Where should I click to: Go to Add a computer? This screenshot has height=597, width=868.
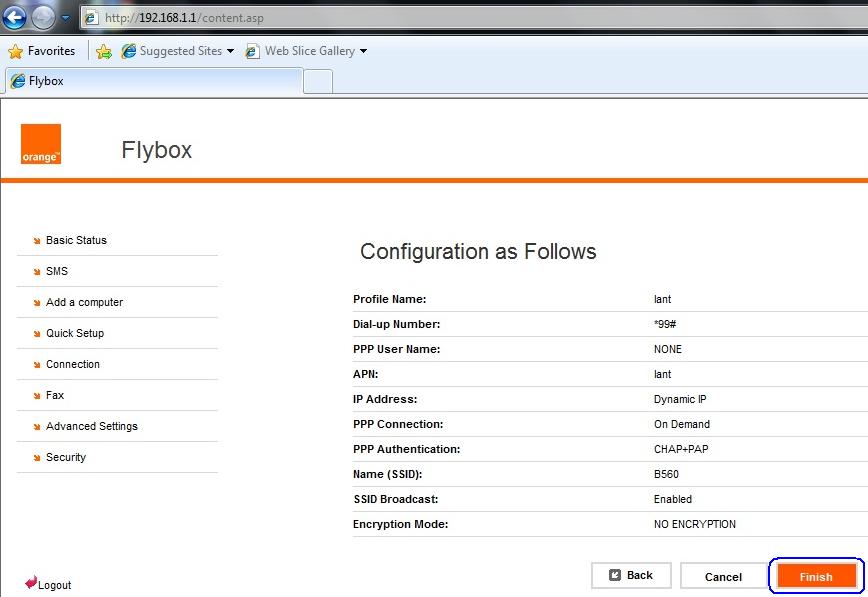[84, 302]
